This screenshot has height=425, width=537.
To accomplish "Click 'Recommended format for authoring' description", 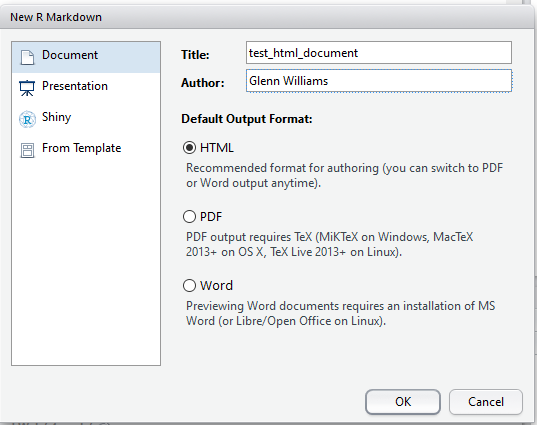I will point(344,175).
